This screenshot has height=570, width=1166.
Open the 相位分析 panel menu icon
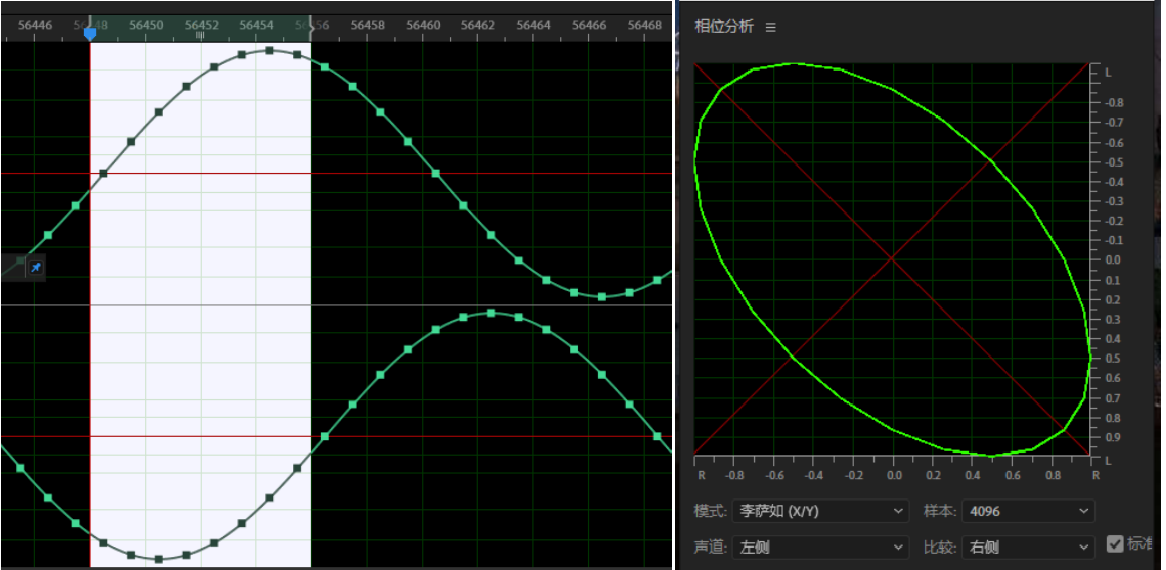tap(770, 28)
